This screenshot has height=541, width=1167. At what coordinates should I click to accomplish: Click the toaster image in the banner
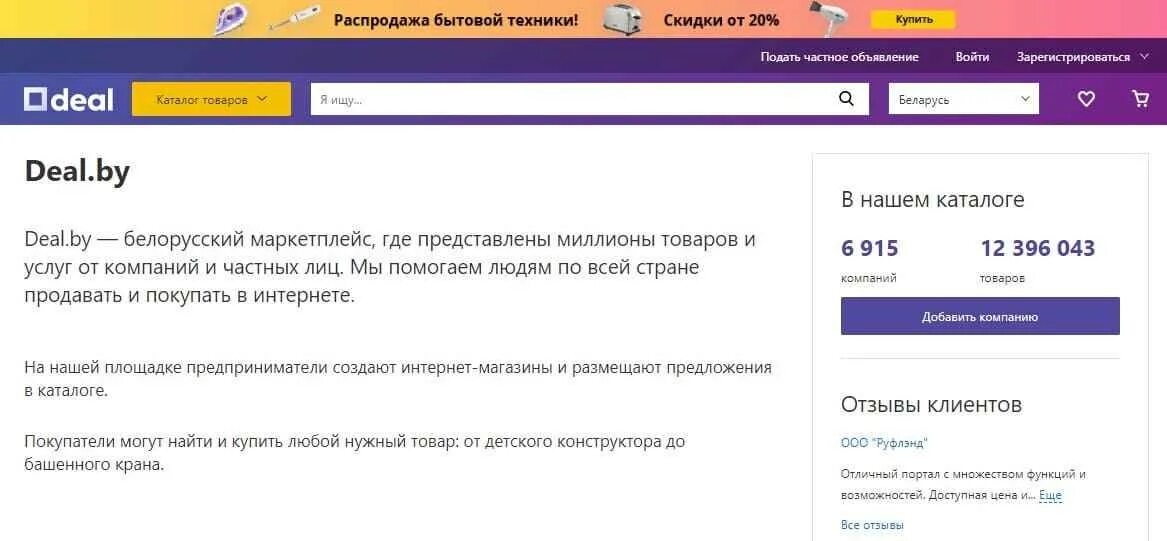pos(622,19)
